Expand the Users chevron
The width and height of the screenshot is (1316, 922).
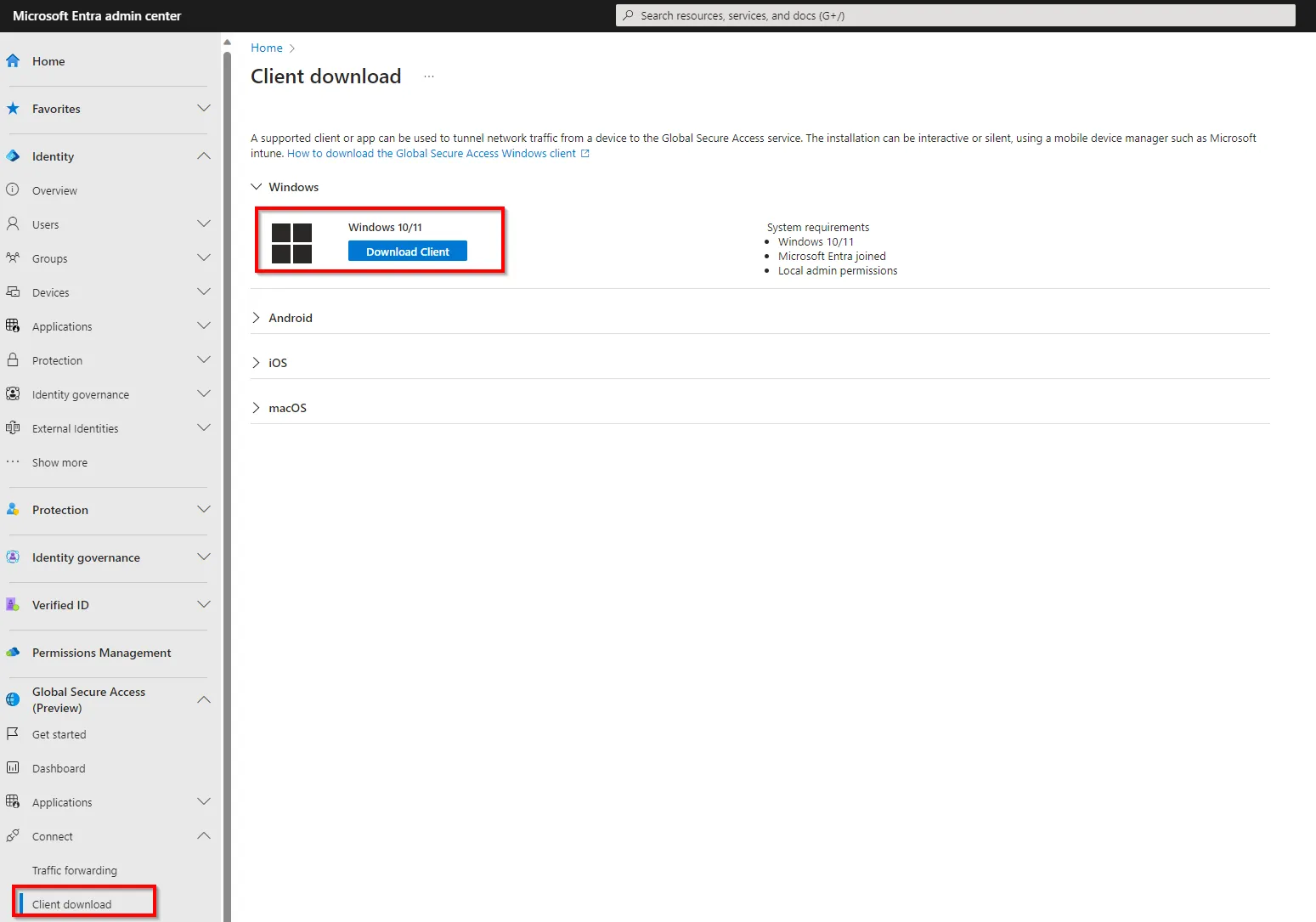[204, 224]
